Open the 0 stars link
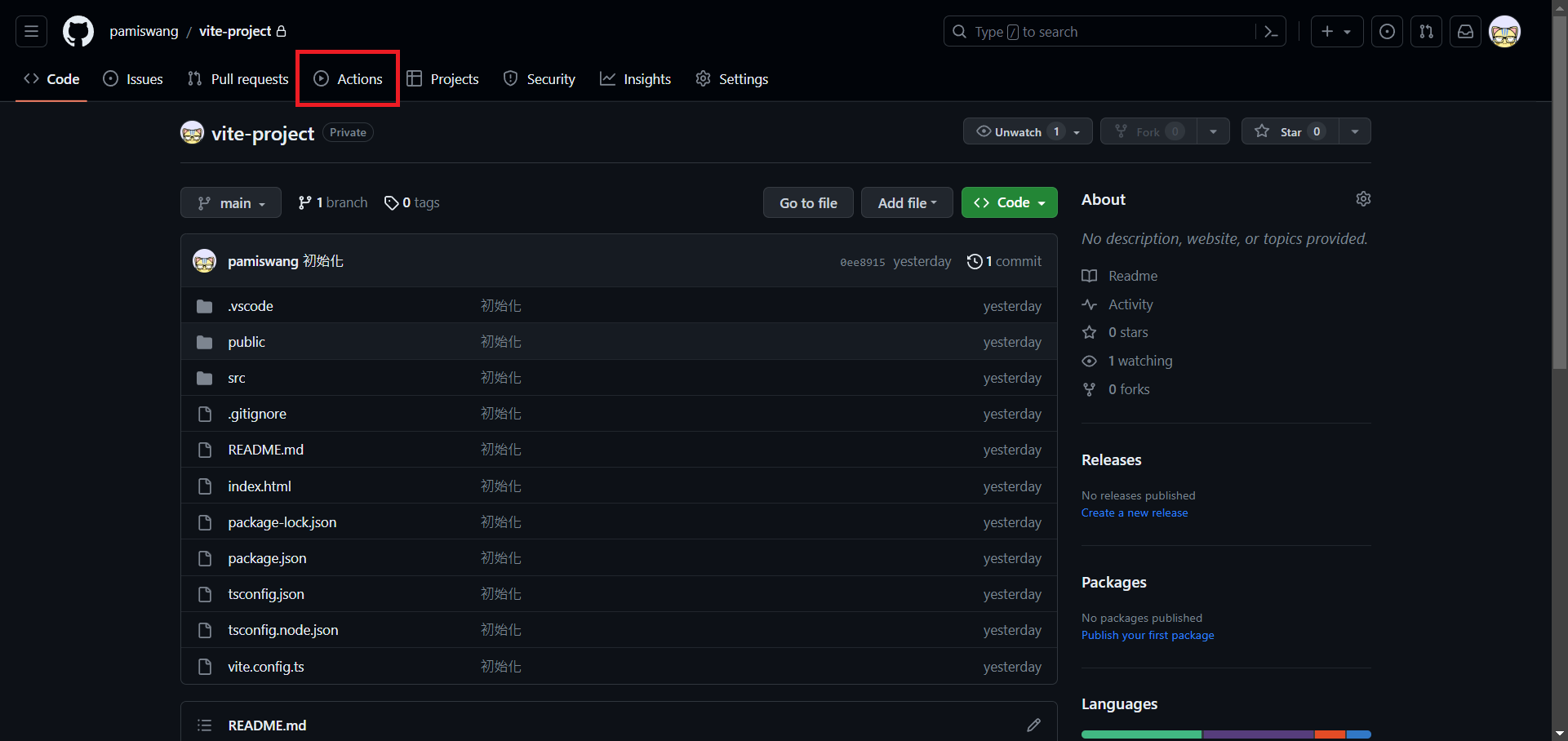This screenshot has width=1568, height=741. coord(1115,332)
